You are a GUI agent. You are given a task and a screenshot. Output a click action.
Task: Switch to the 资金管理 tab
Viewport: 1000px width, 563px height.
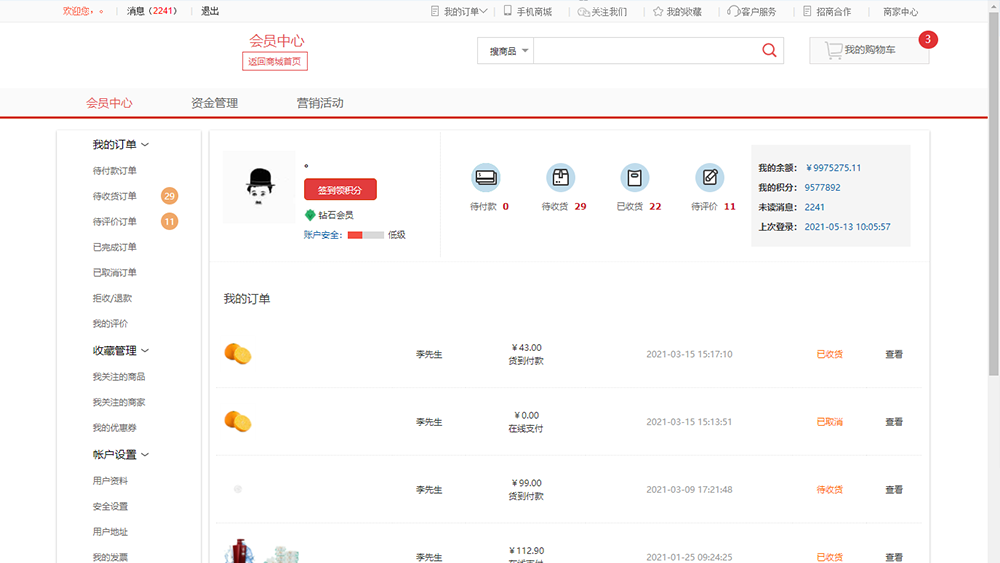point(214,103)
